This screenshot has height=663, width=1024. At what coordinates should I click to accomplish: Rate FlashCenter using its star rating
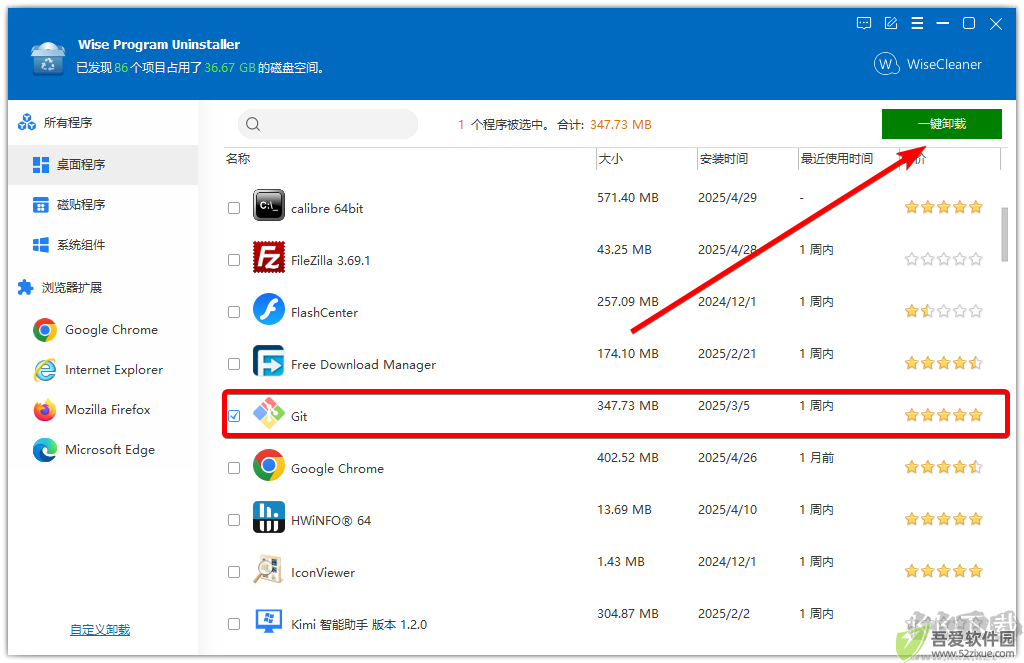943,312
